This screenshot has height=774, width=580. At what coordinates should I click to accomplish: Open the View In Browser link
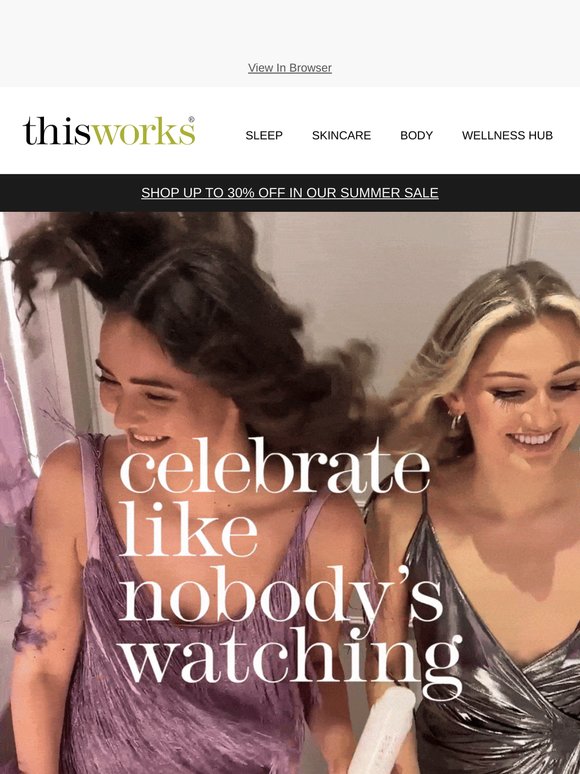click(290, 68)
